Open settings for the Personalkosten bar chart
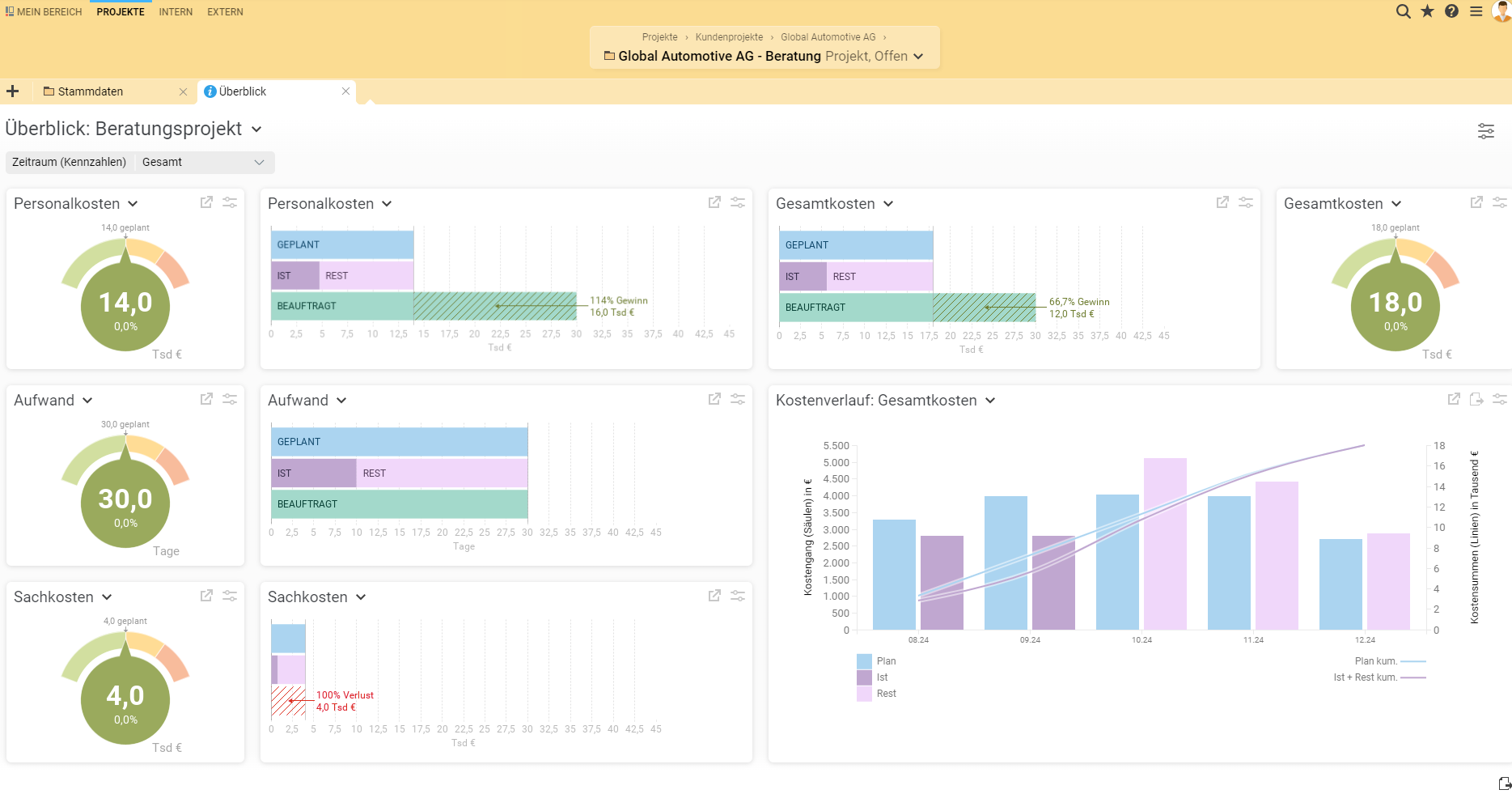 737,202
